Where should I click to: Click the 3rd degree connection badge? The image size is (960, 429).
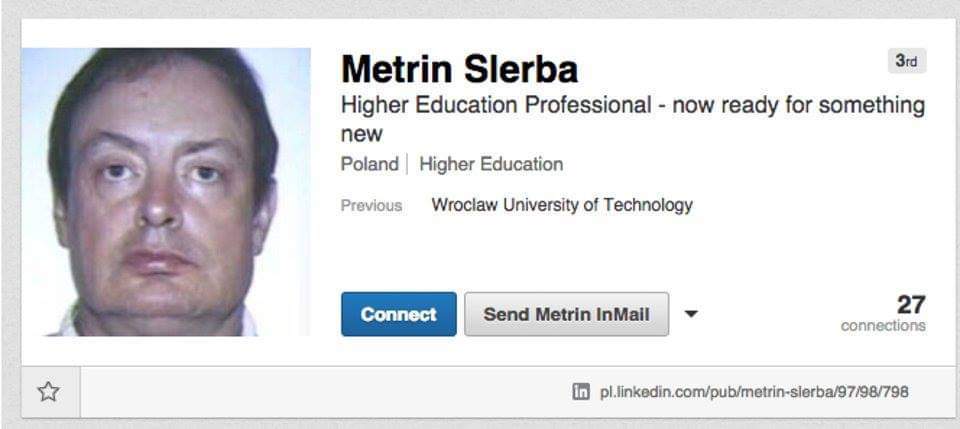(x=906, y=61)
